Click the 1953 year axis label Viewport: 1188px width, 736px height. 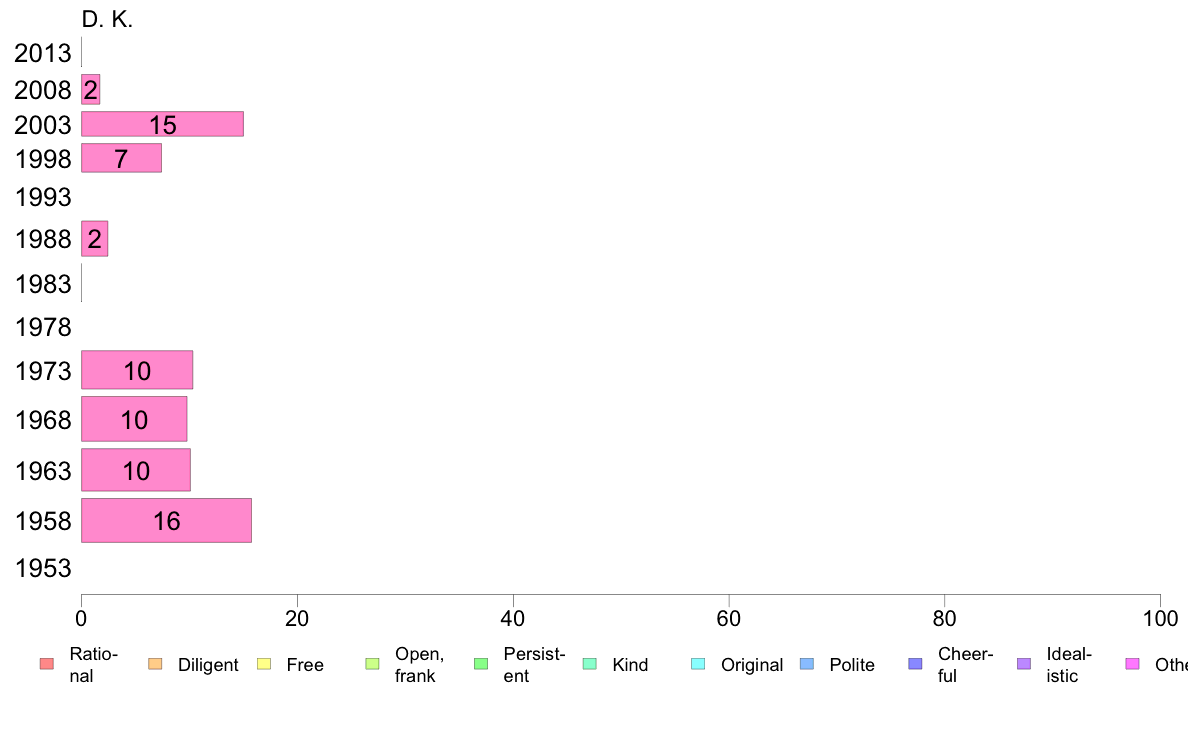tap(43, 568)
